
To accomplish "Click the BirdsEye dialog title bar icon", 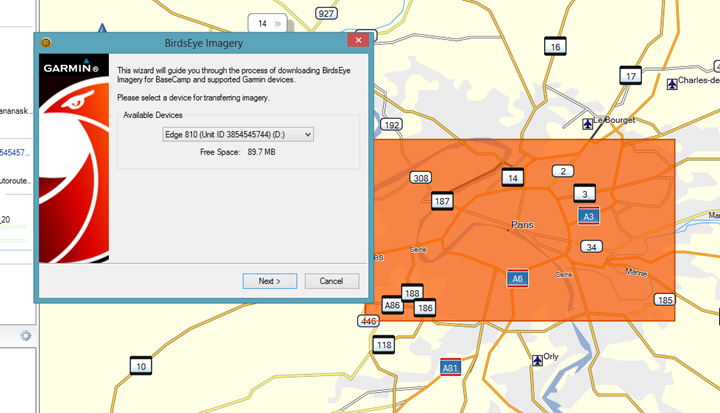I will point(45,43).
